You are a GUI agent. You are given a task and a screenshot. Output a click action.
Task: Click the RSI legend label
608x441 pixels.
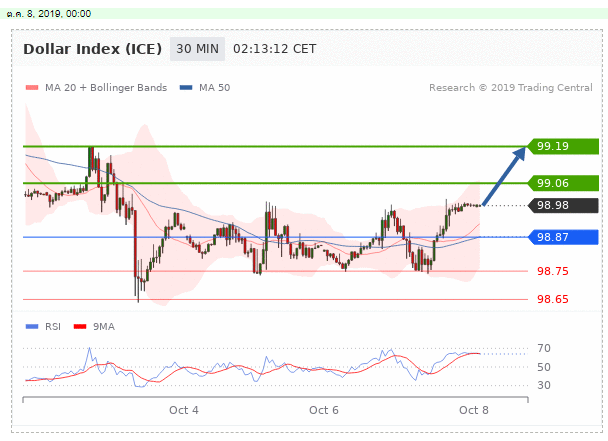point(53,327)
